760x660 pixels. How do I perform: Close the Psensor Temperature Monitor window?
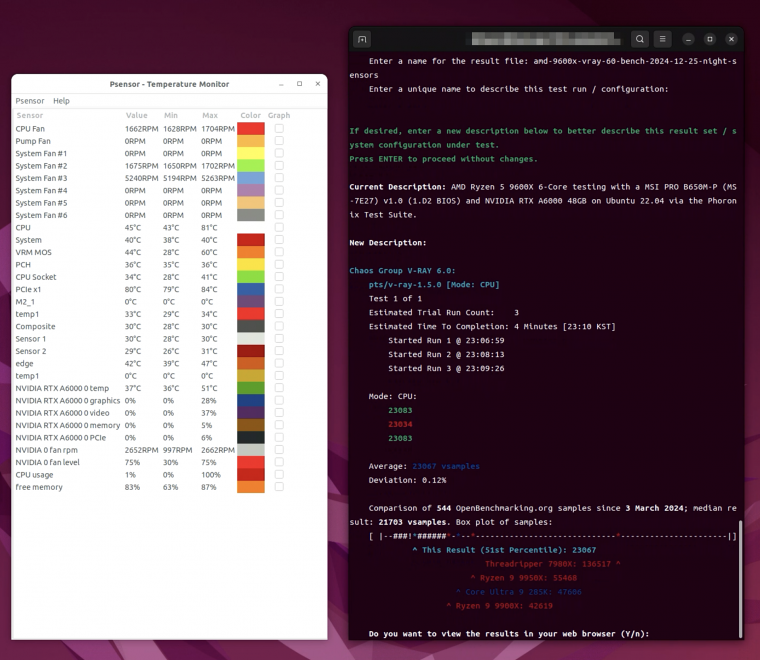click(x=318, y=84)
